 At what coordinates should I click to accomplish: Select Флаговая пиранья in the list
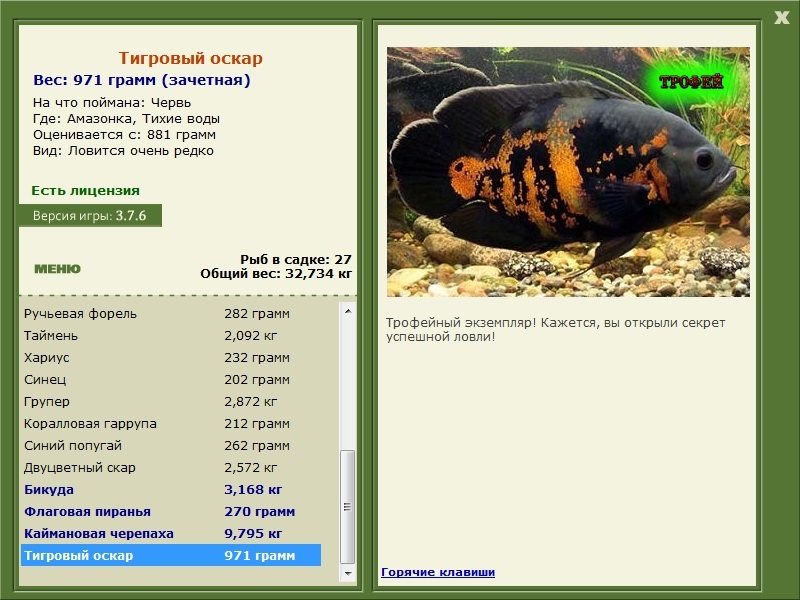coord(171,511)
